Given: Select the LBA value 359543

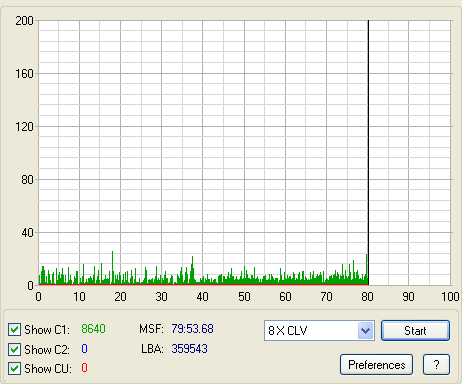Looking at the screenshot, I should [189, 349].
